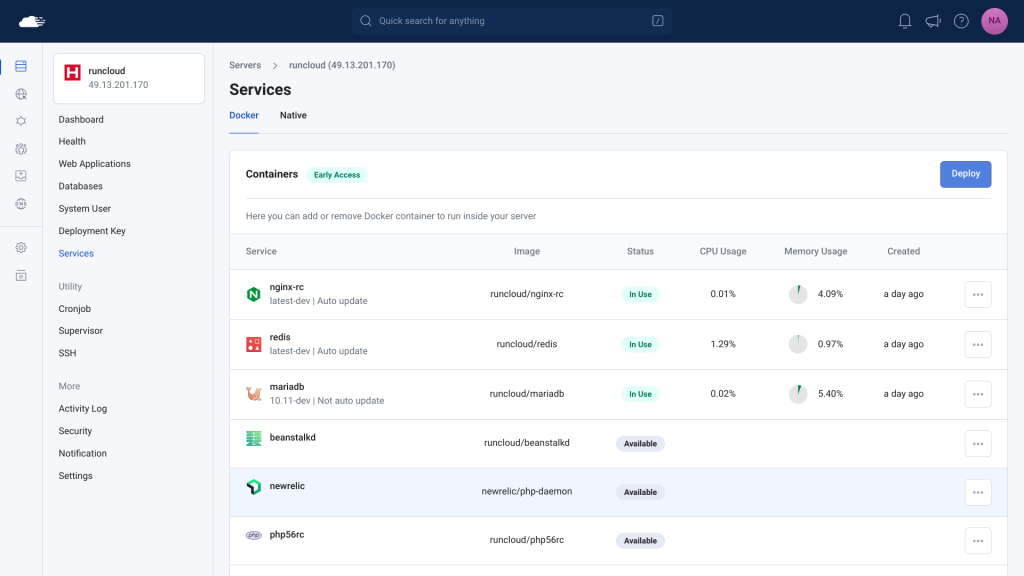The width and height of the screenshot is (1024, 576).
Task: Open the help question mark icon
Action: pyautogui.click(x=961, y=21)
